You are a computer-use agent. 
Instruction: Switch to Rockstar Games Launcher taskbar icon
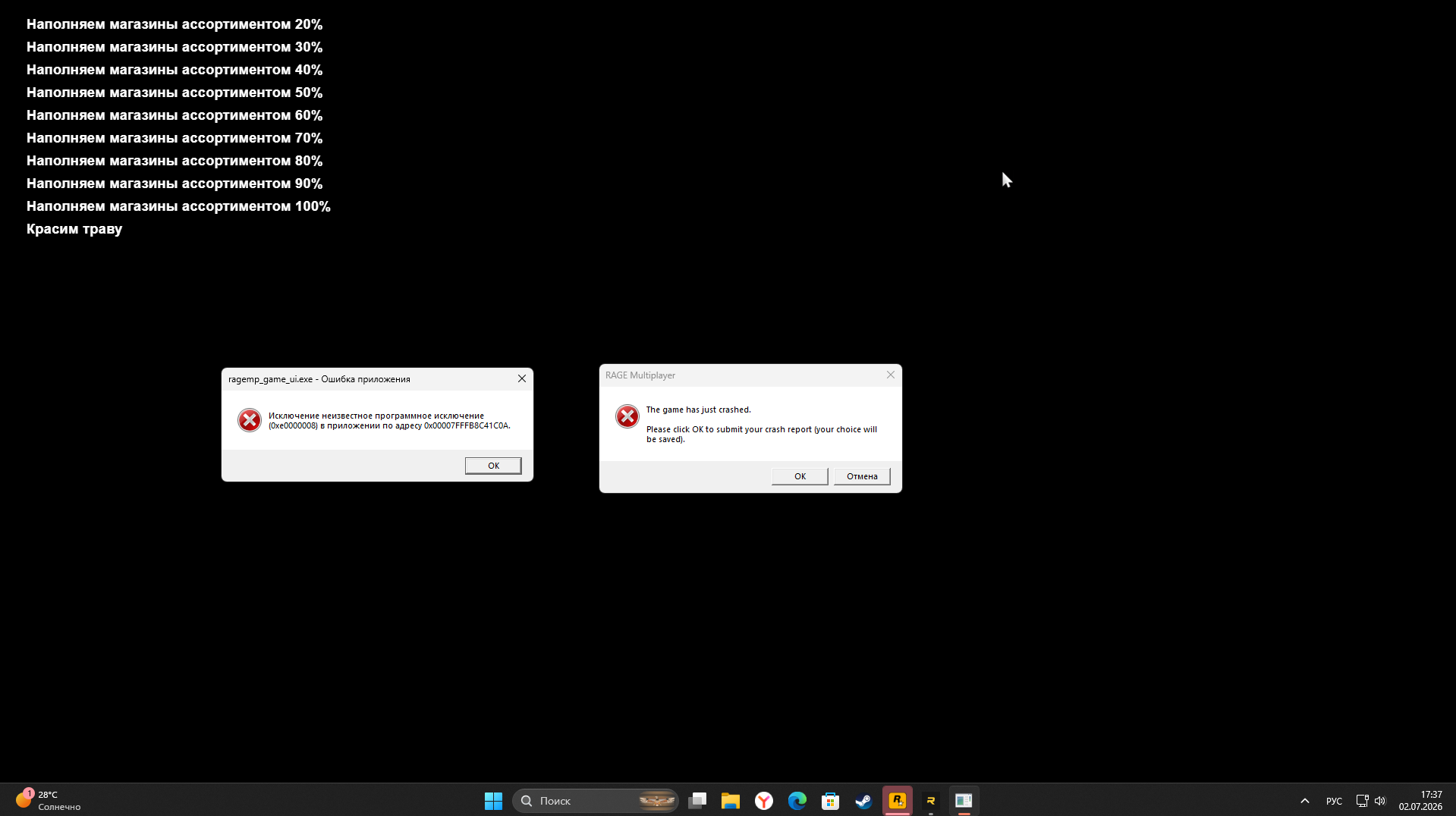898,801
